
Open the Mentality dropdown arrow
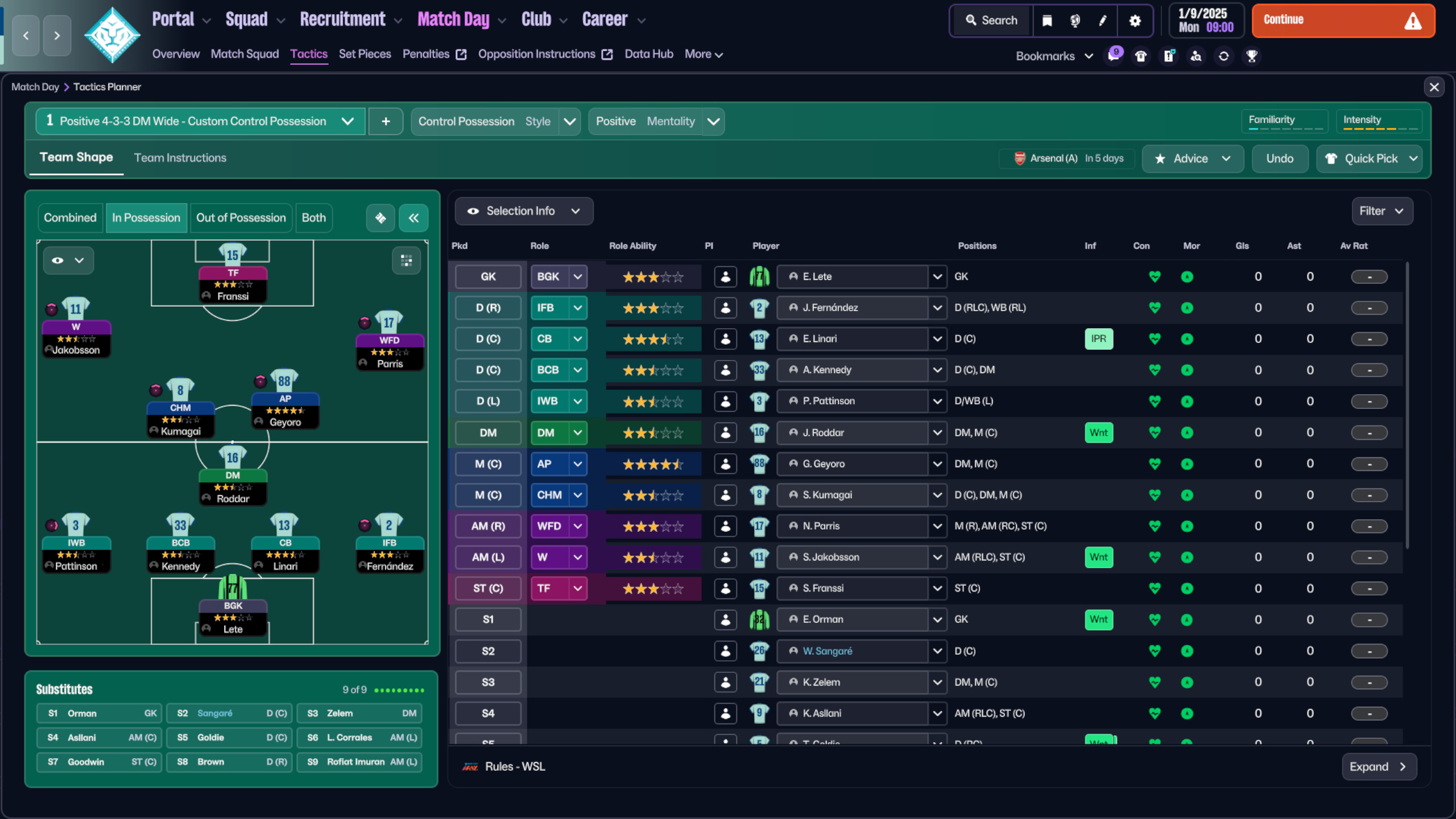pos(713,122)
